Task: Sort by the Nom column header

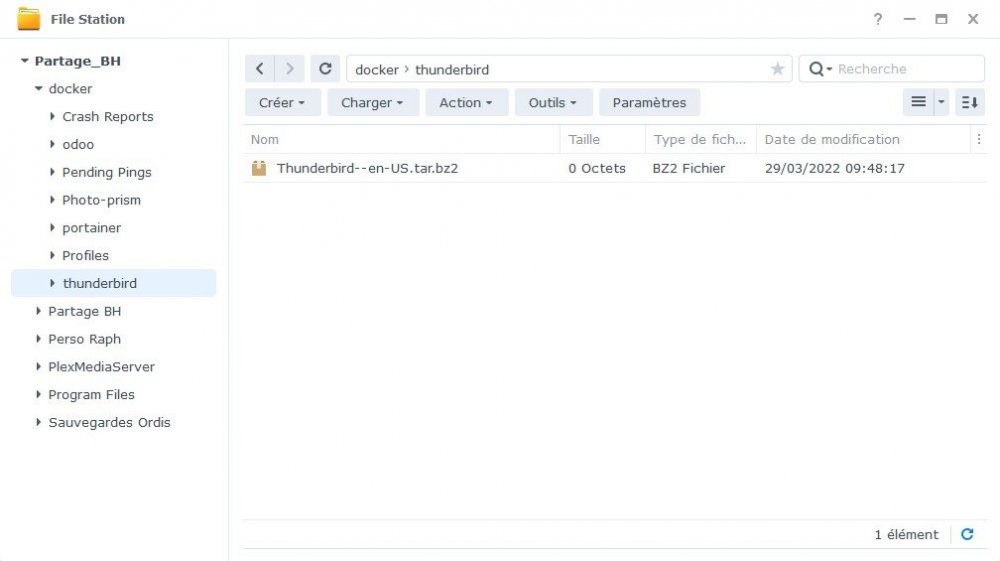Action: coord(402,140)
